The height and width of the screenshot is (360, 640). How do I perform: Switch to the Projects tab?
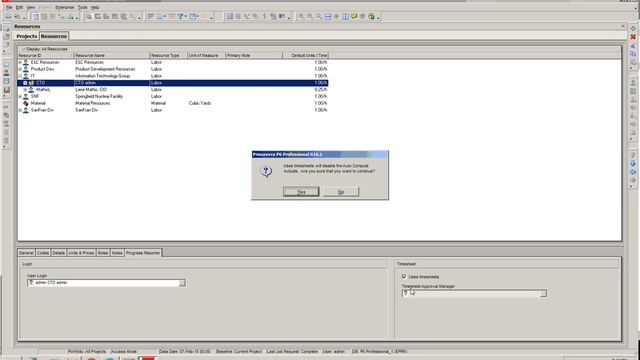[27, 36]
